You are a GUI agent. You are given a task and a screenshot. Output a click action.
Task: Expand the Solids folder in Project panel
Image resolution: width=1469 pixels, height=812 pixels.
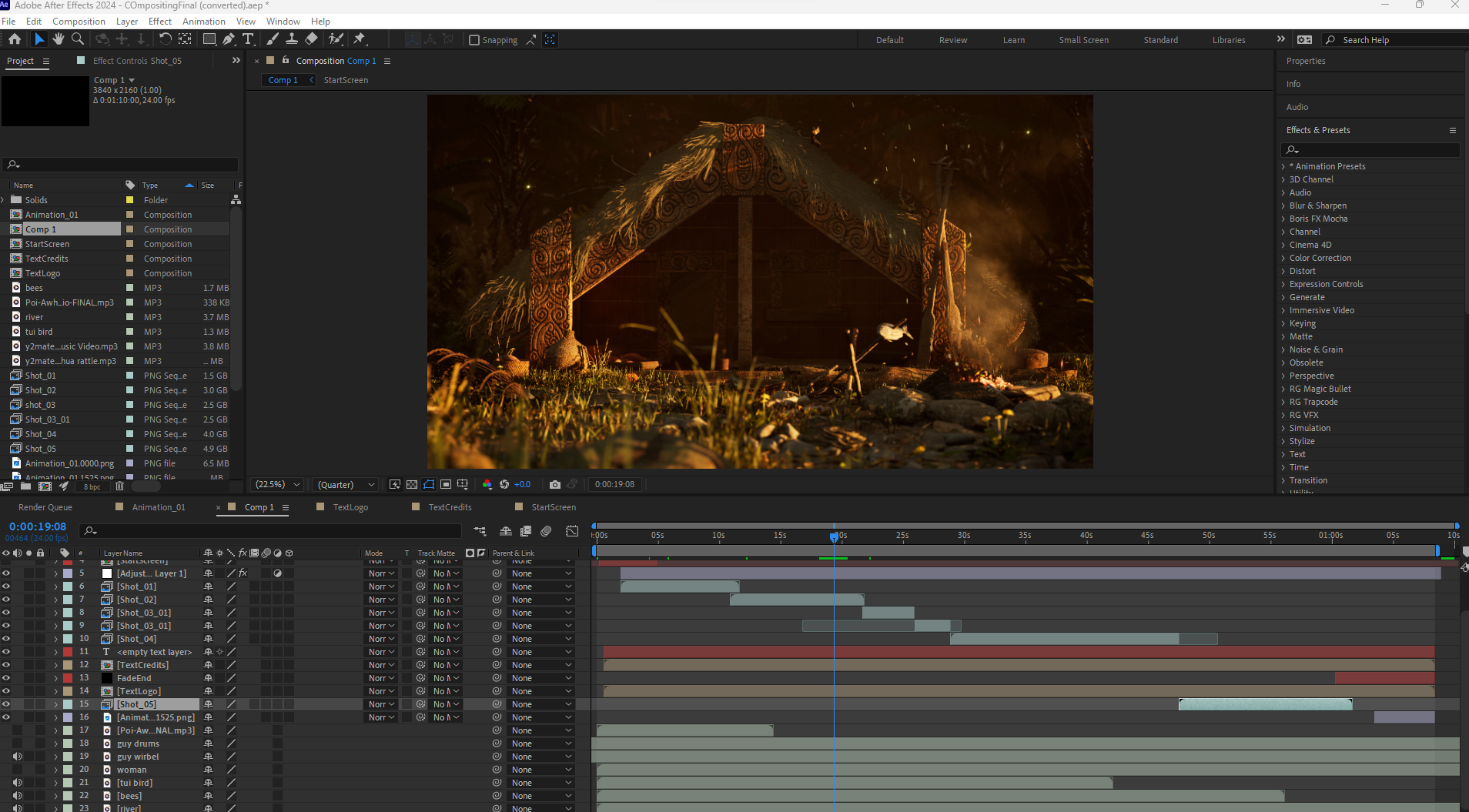(4, 200)
